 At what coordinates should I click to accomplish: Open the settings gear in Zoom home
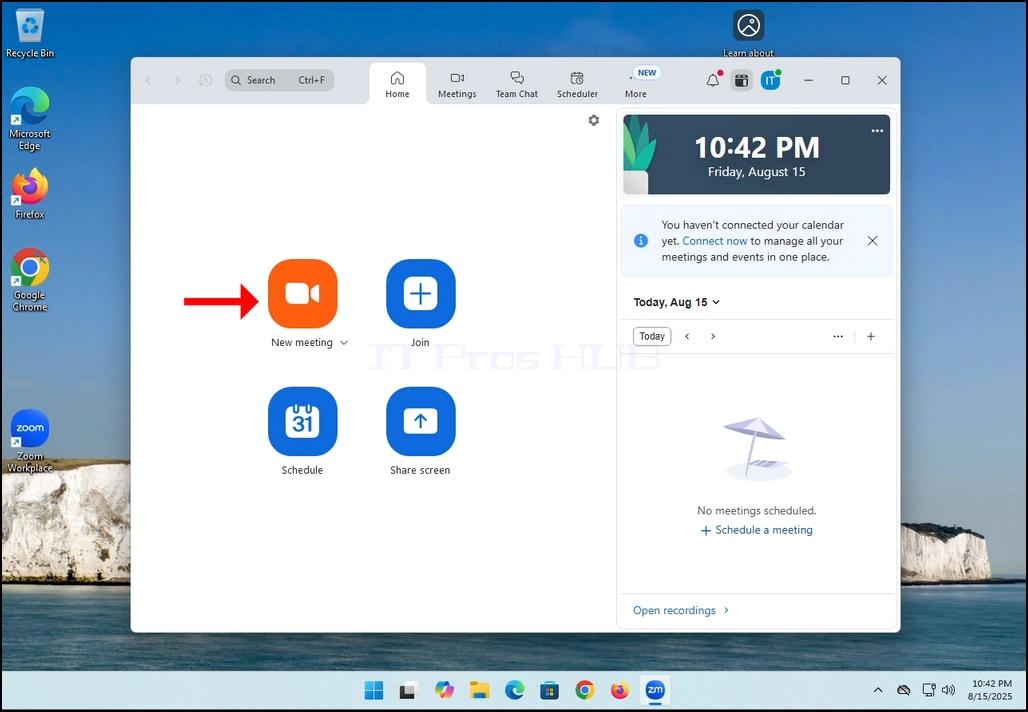[x=593, y=120]
